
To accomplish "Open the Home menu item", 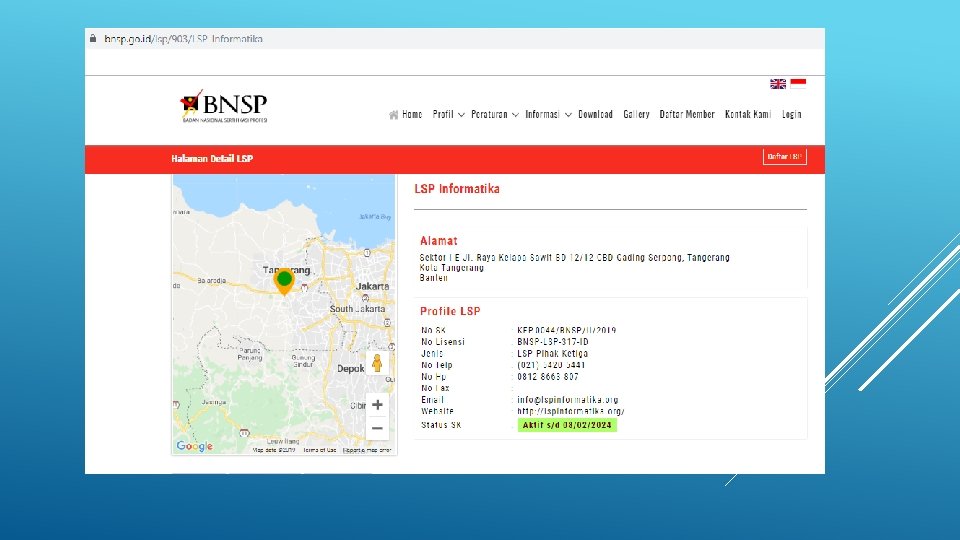I will (x=412, y=114).
